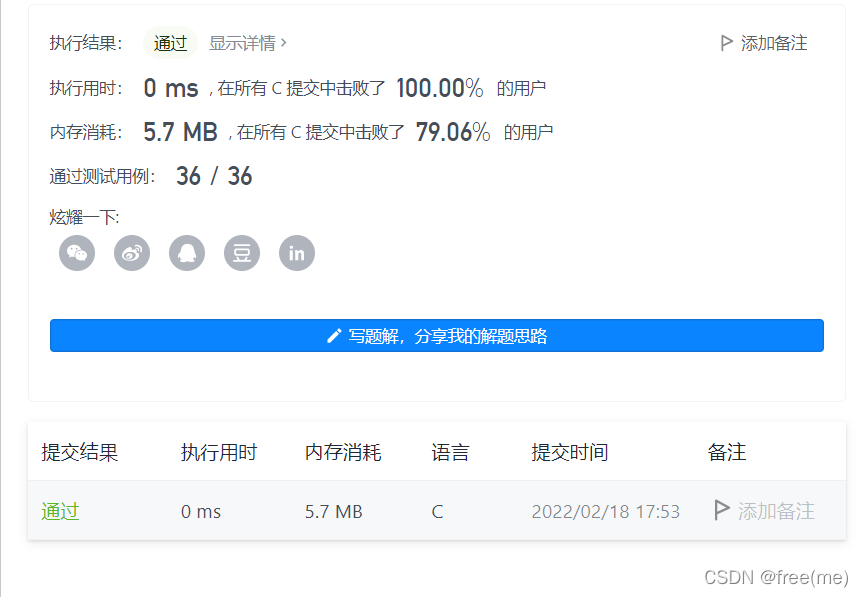This screenshot has width=863, height=597.
Task: Click the flag icon beside top 添加备注
Action: point(727,43)
